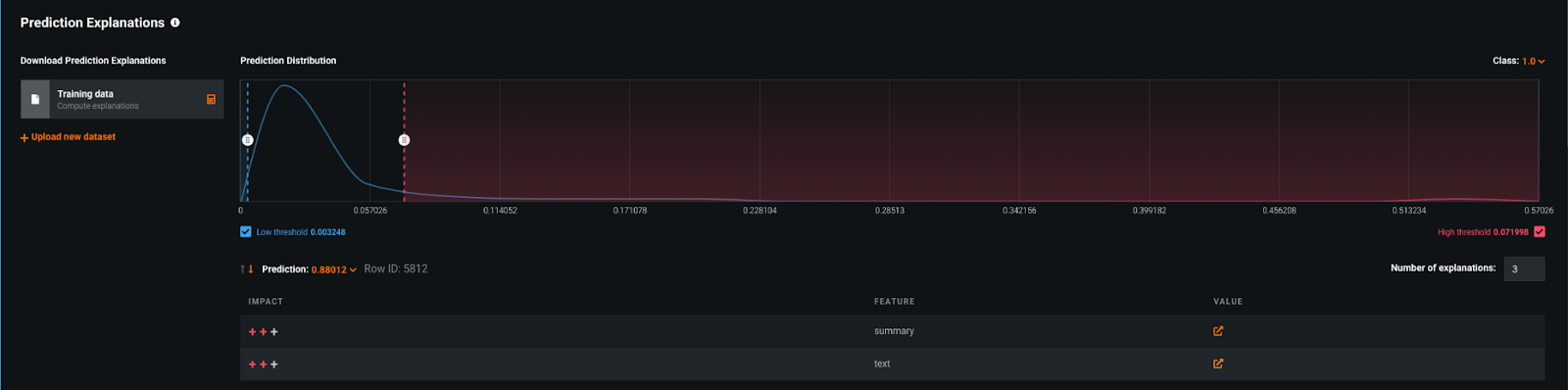
Task: Select the Training data compute explanations item
Action: 122,99
